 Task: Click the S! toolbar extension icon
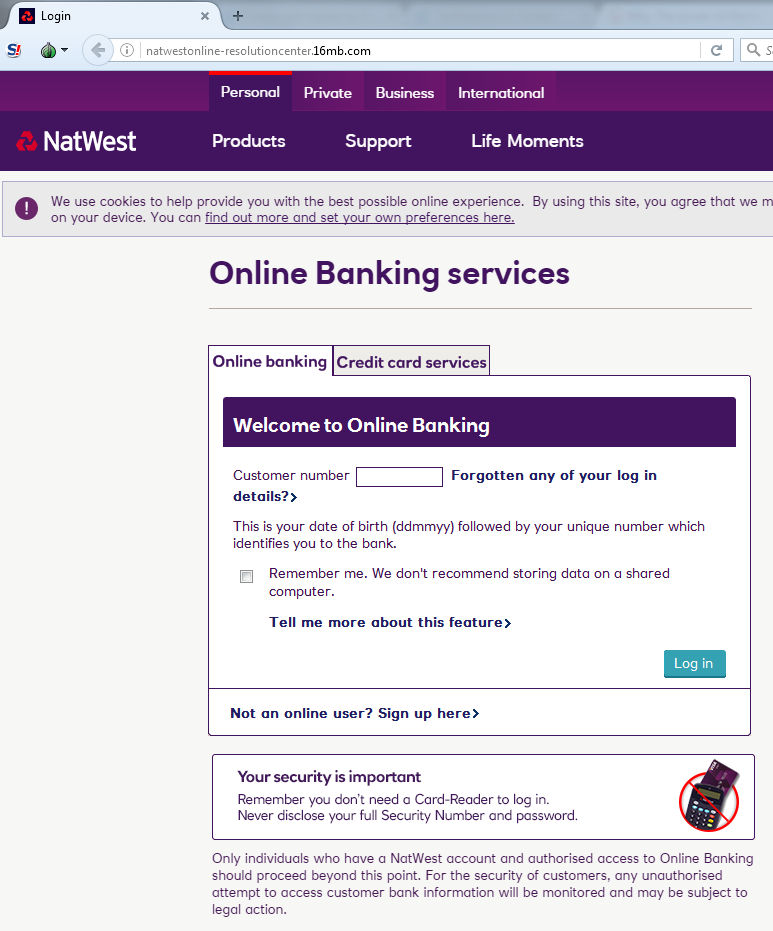tap(14, 50)
